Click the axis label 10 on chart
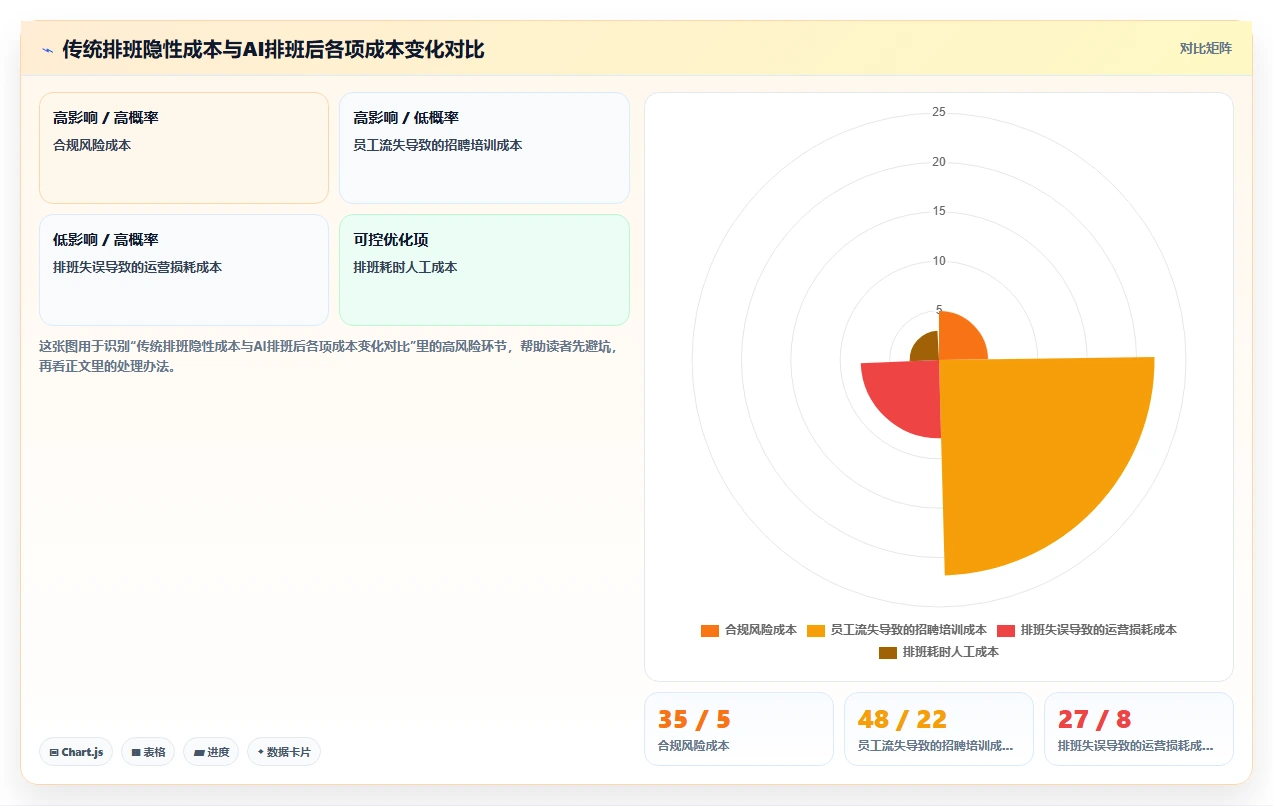 pos(939,261)
